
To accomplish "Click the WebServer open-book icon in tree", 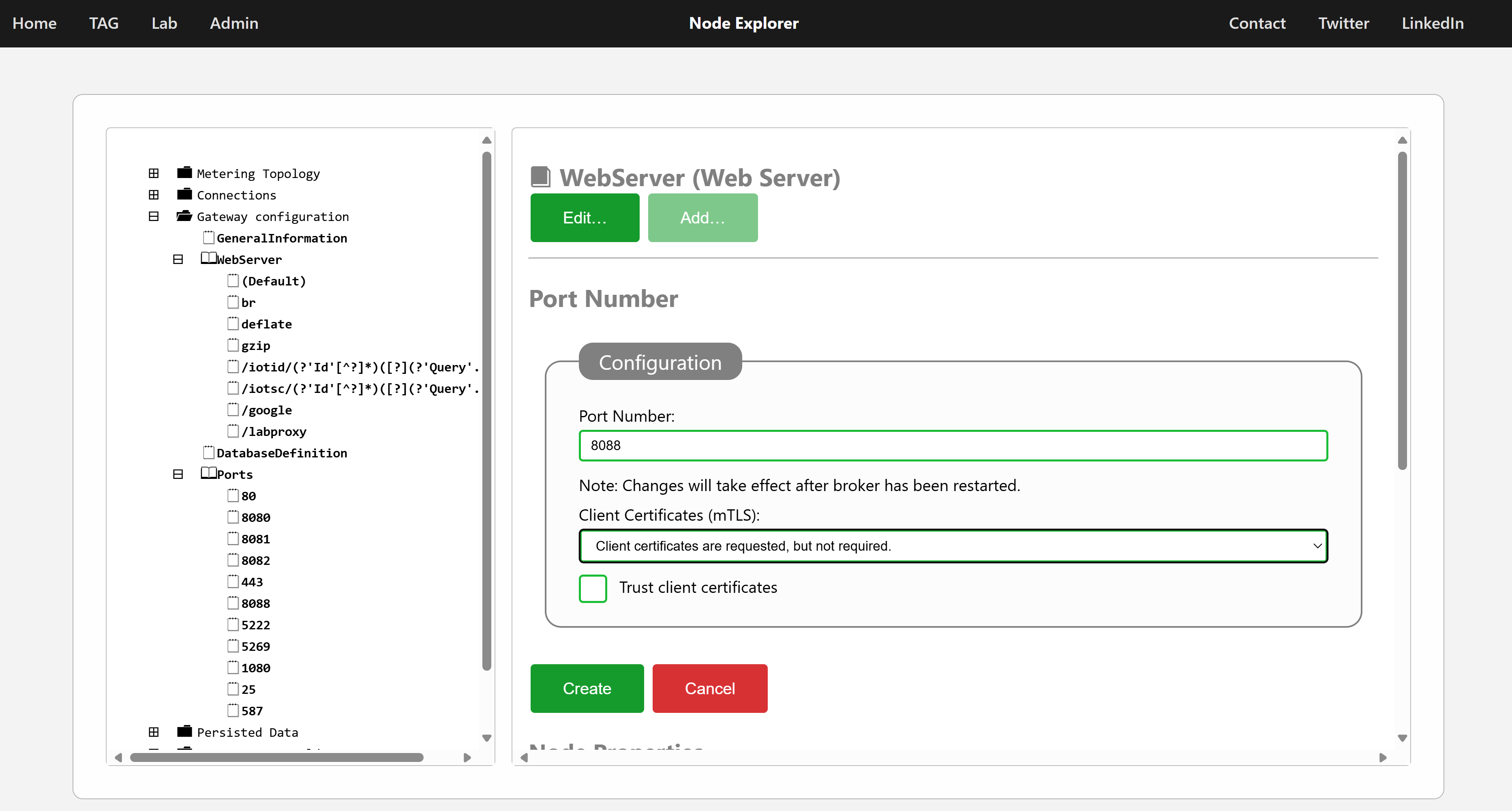I will click(208, 258).
